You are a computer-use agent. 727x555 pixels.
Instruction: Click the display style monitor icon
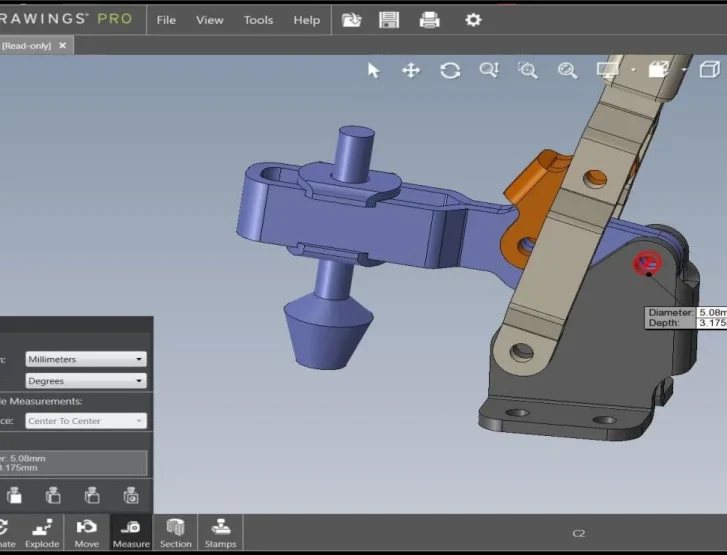click(608, 70)
